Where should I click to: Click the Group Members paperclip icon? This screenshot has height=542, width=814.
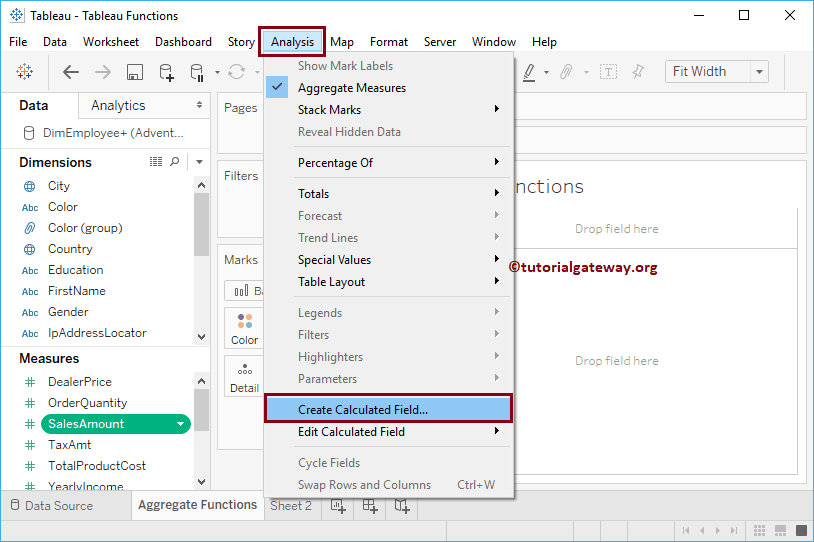(x=566, y=72)
